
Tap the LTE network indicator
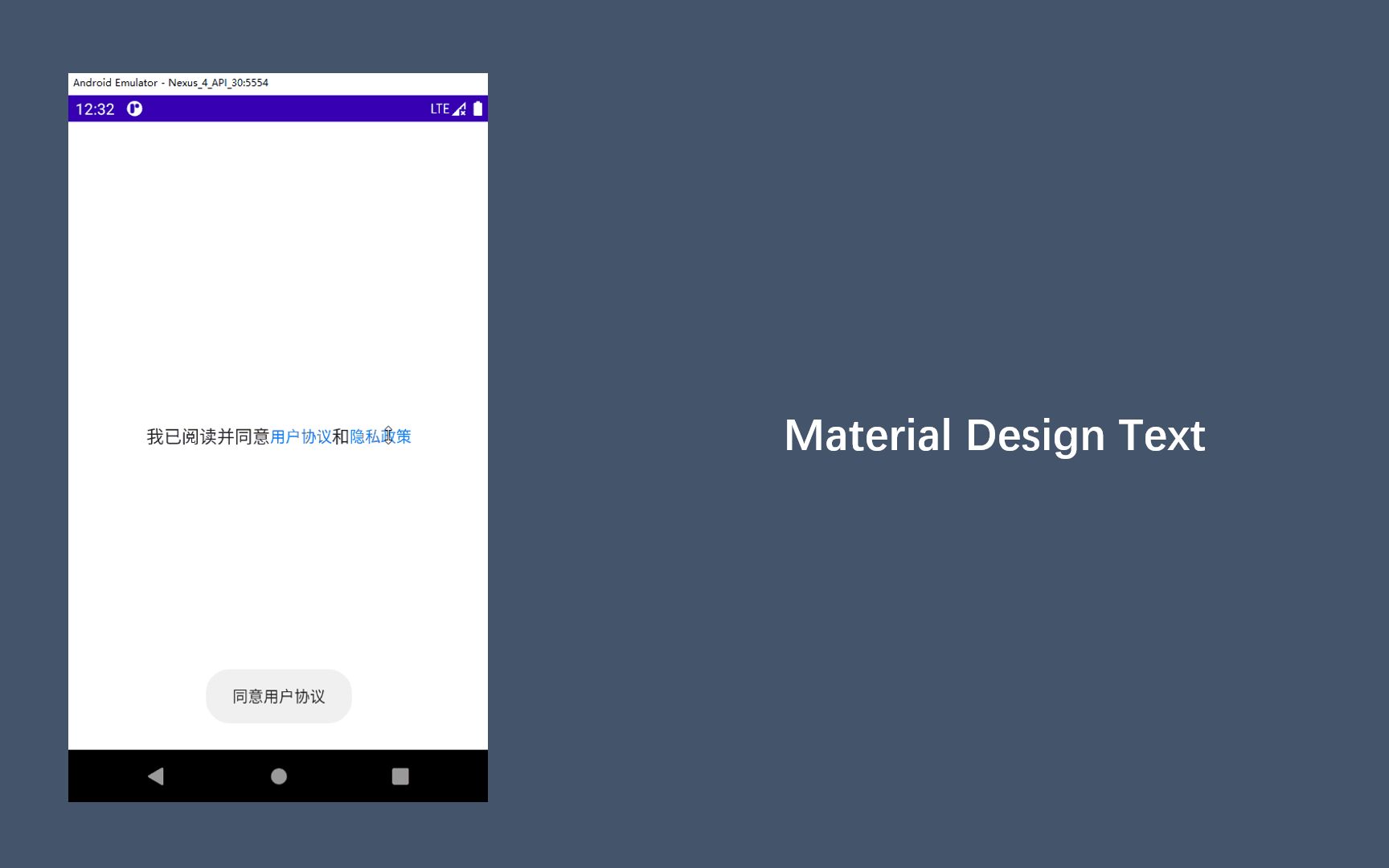(x=439, y=108)
